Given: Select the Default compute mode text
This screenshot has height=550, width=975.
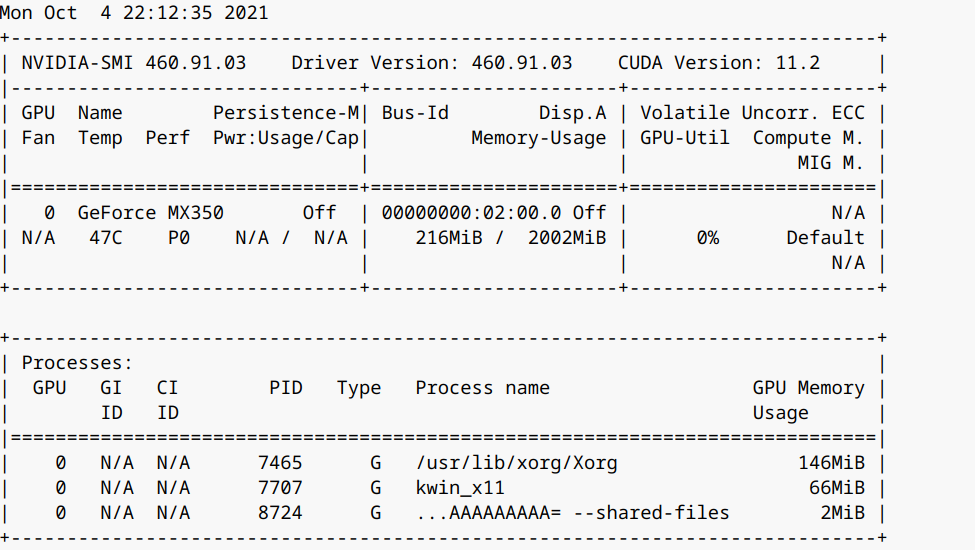Looking at the screenshot, I should 825,238.
